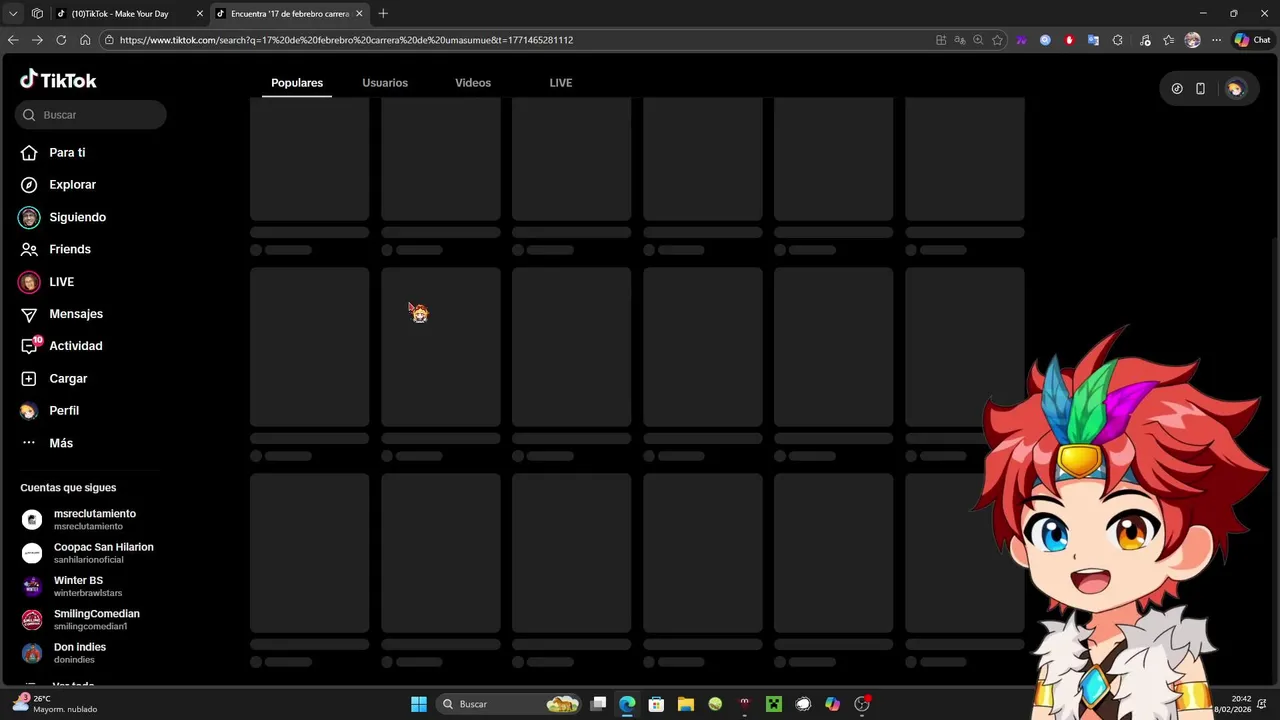1280x720 pixels.
Task: Open SmilingComedian account
Action: pos(82,619)
